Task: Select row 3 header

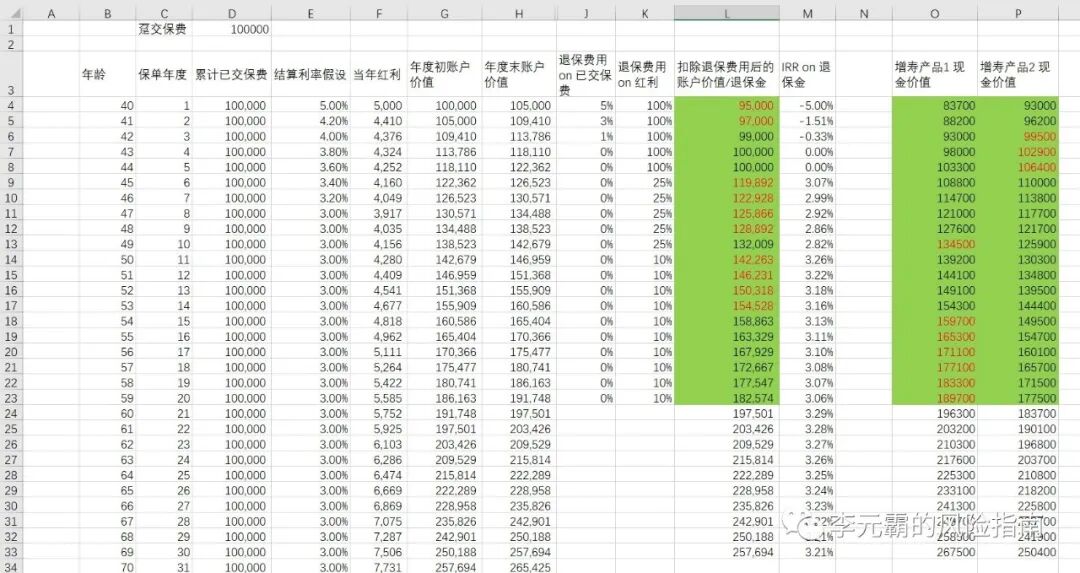Action: [x=12, y=74]
